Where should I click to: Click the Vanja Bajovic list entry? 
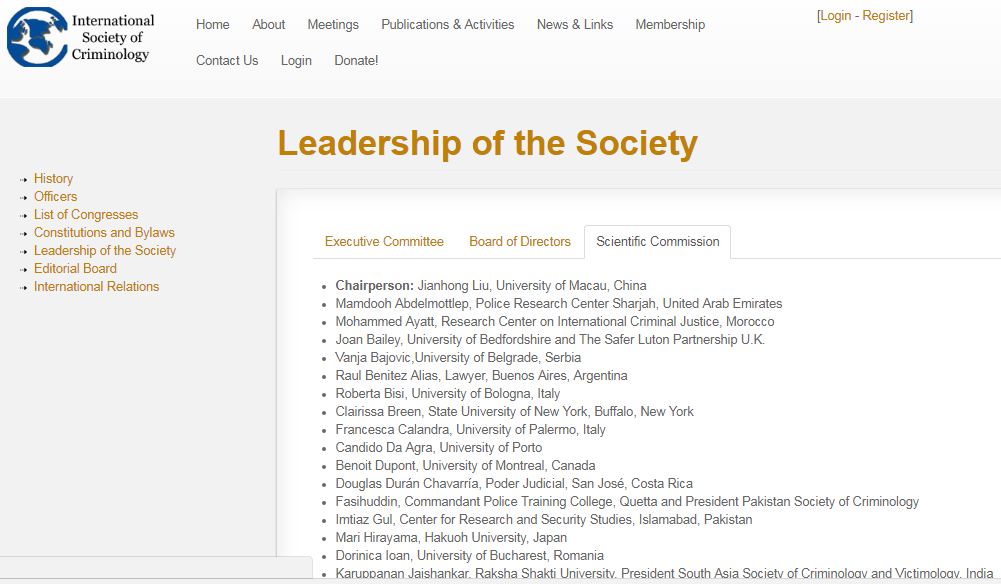point(458,357)
